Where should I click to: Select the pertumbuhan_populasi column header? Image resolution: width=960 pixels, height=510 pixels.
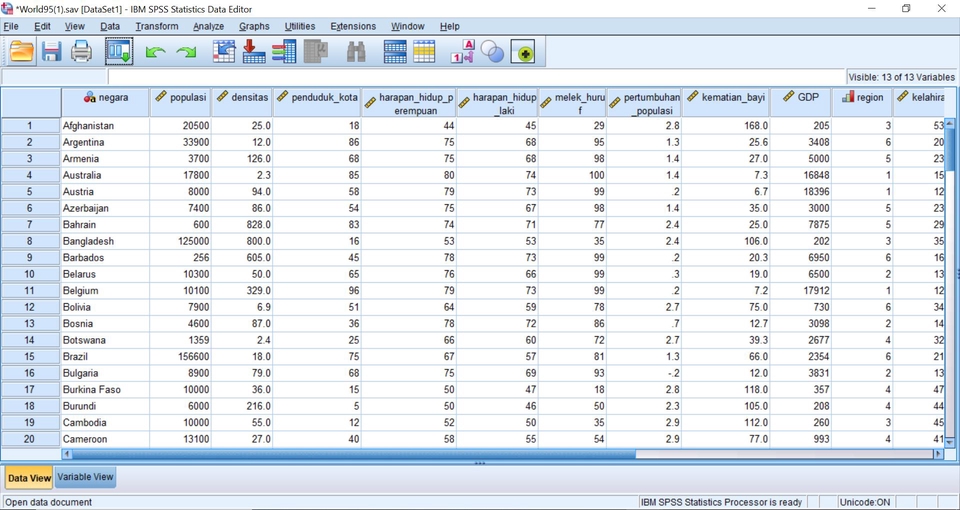(644, 102)
